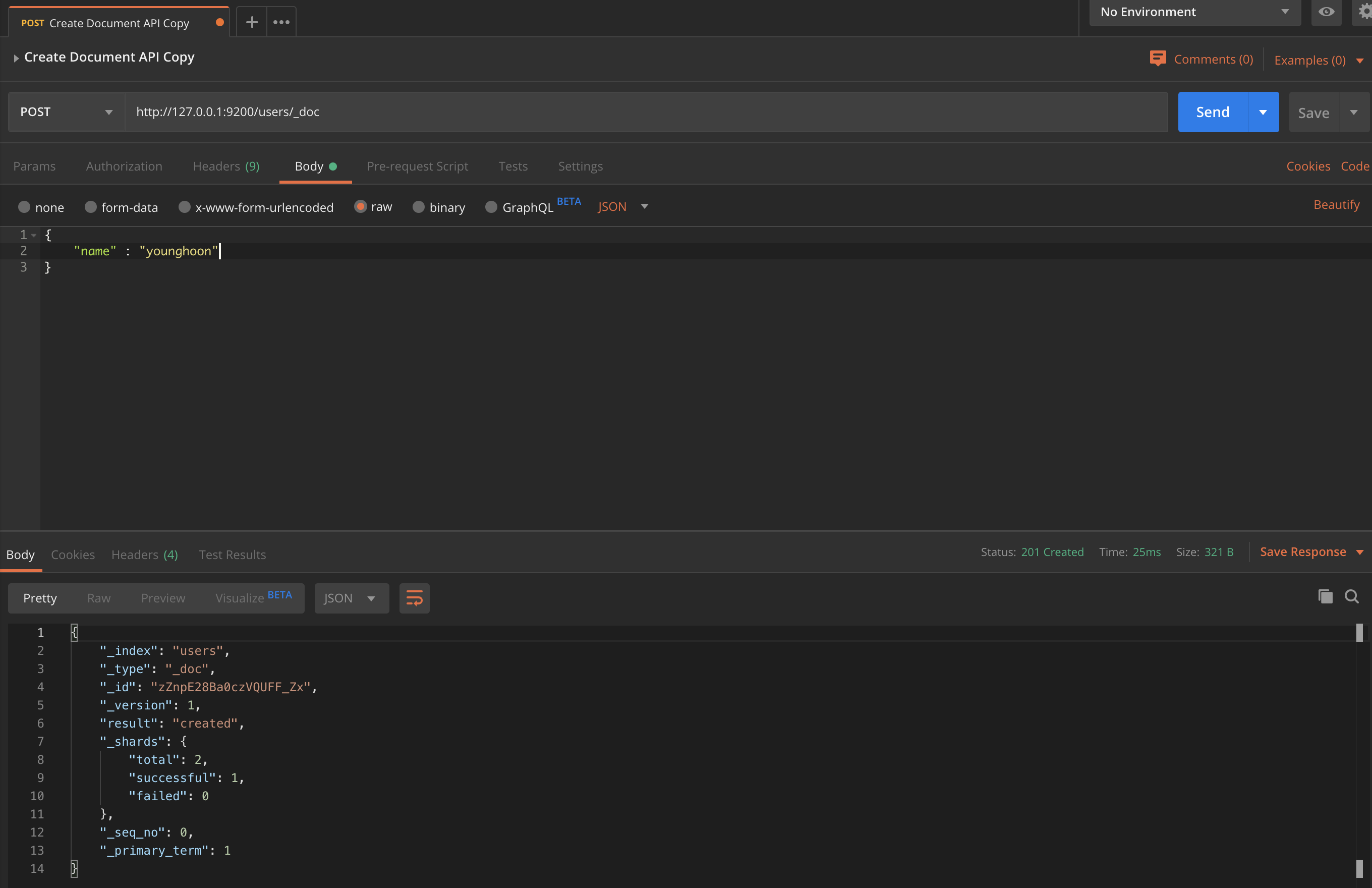The height and width of the screenshot is (888, 1372).
Task: Open tab options three-dots menu
Action: (281, 23)
